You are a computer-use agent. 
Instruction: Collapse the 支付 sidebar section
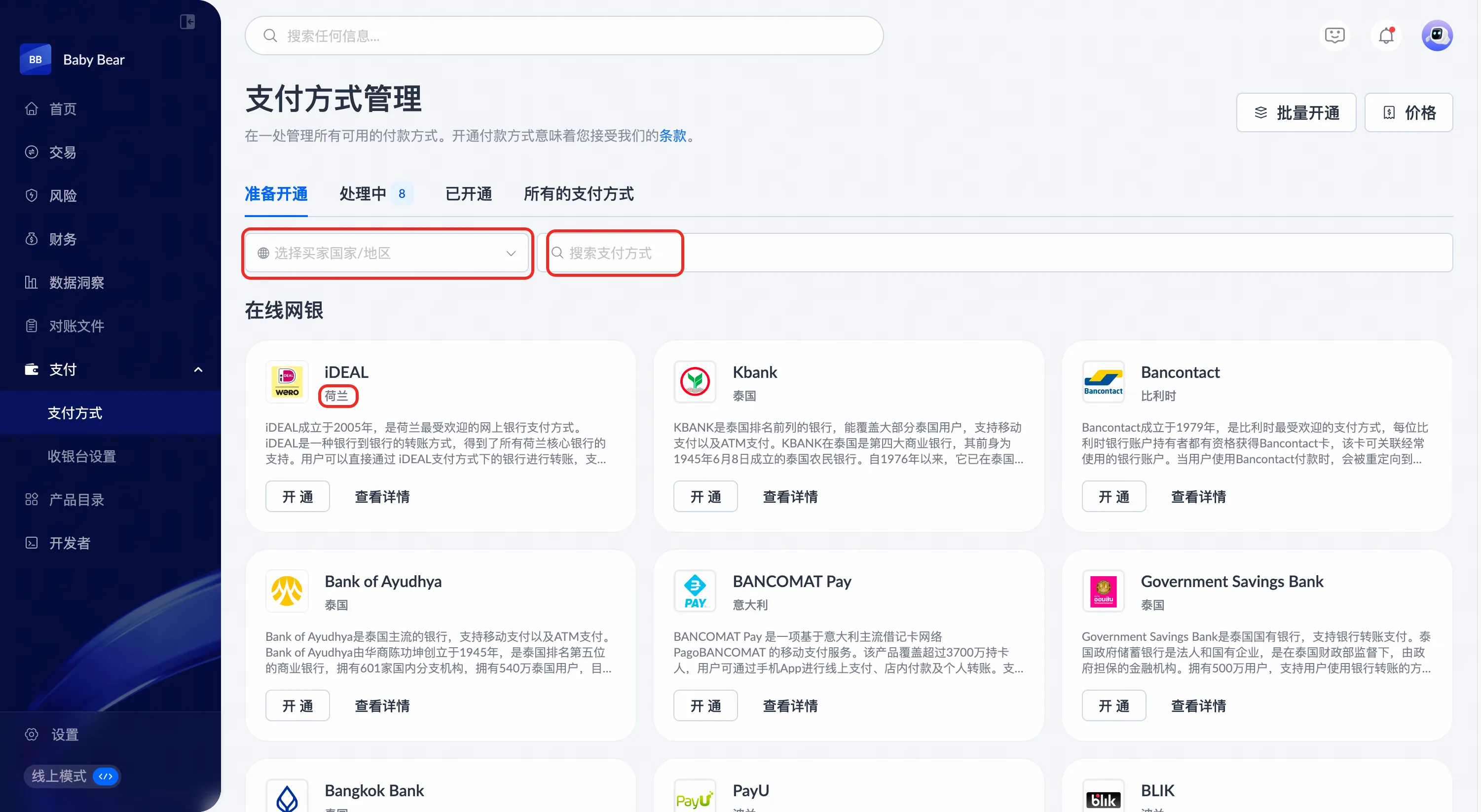click(198, 370)
